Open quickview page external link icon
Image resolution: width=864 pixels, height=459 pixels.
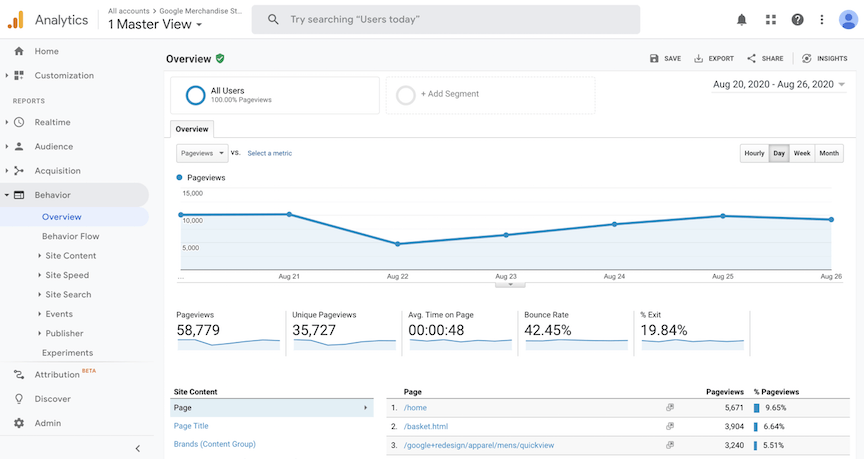[670, 445]
